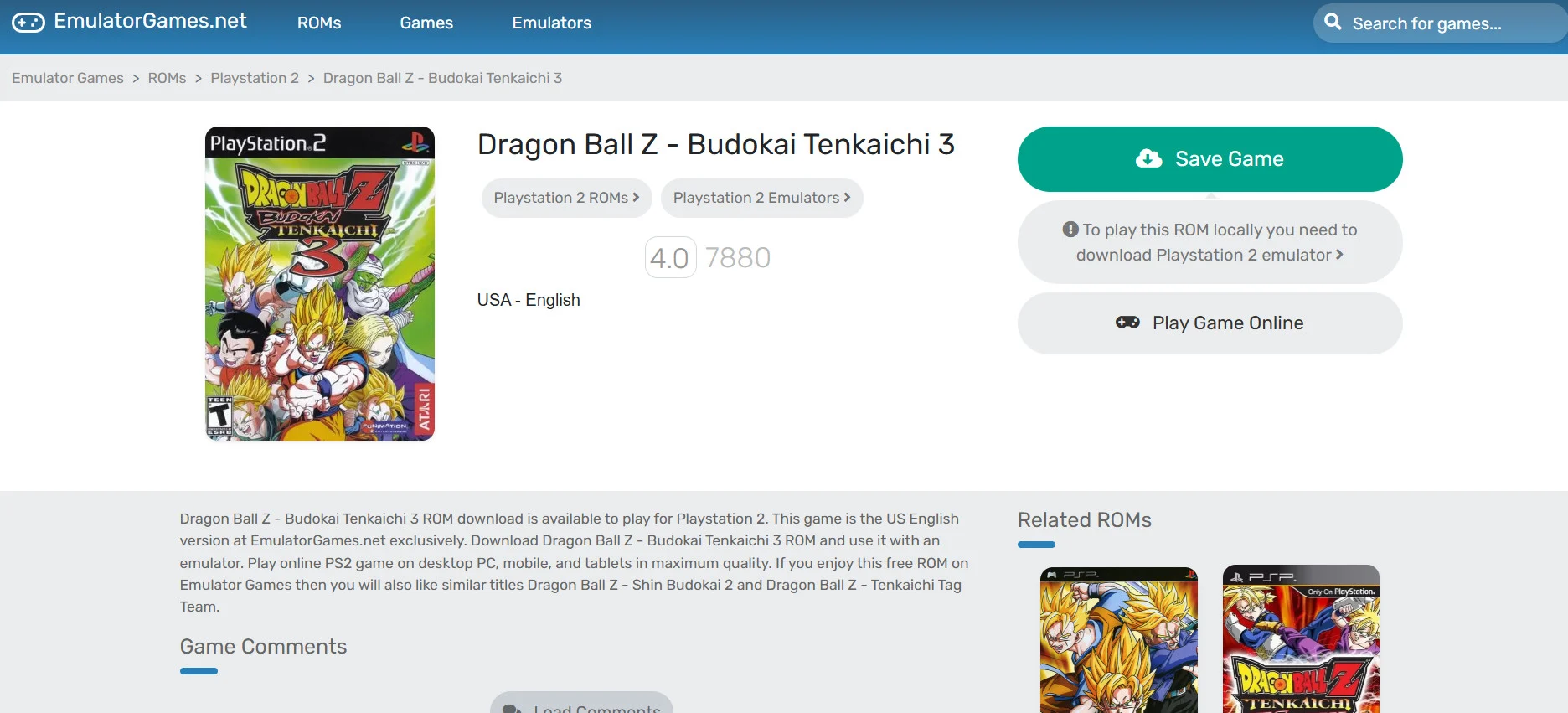Open Playstation 2 ROMs category button
The image size is (1568, 713).
tap(566, 198)
